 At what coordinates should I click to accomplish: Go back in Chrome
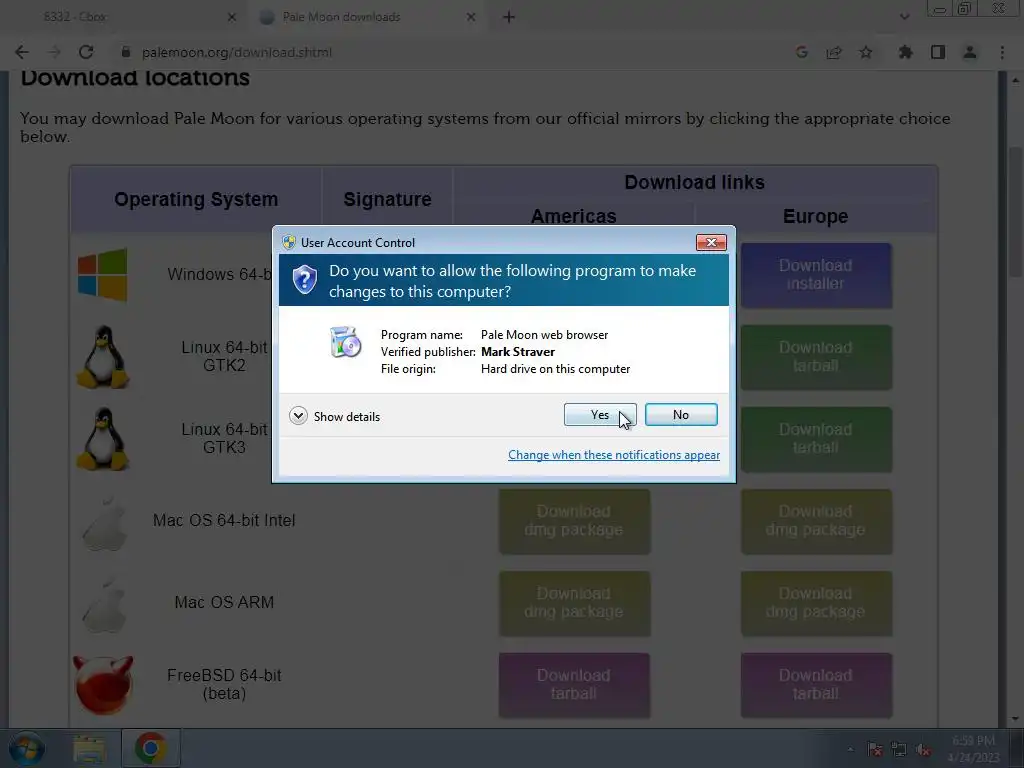tap(22, 52)
